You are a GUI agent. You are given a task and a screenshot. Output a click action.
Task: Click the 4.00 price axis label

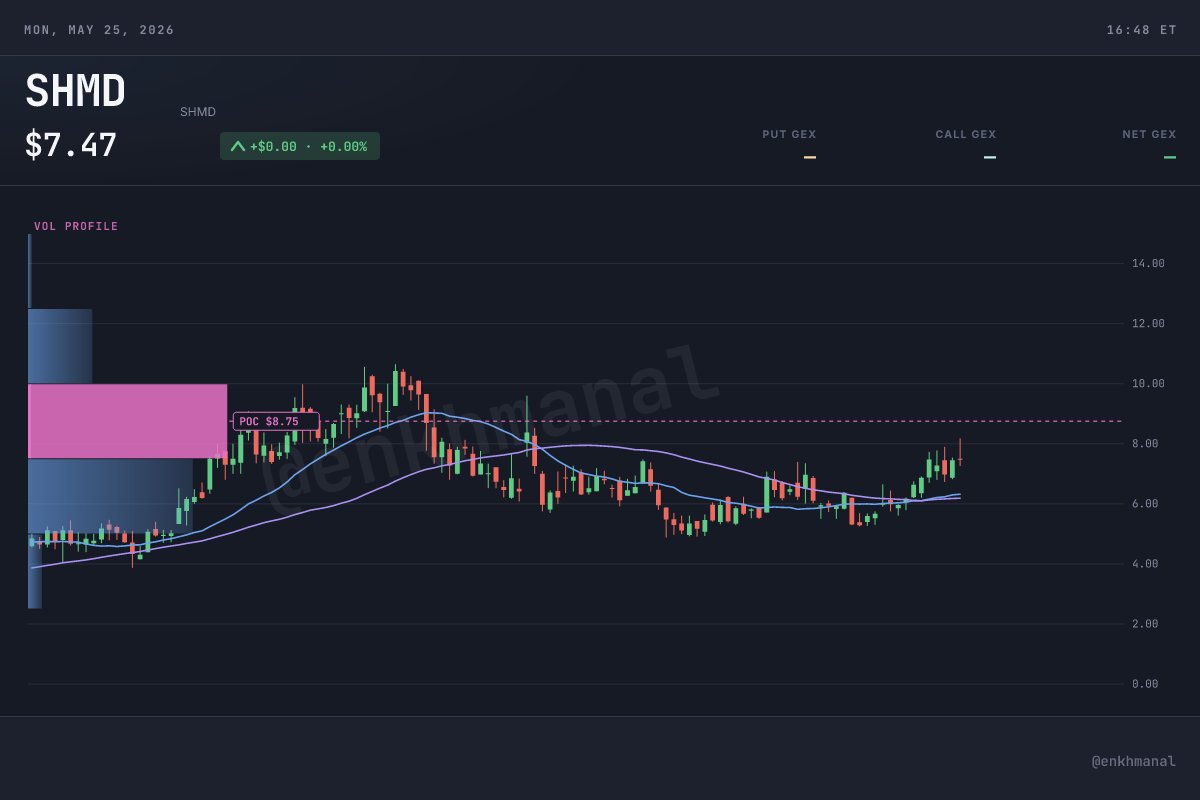[x=1145, y=563]
